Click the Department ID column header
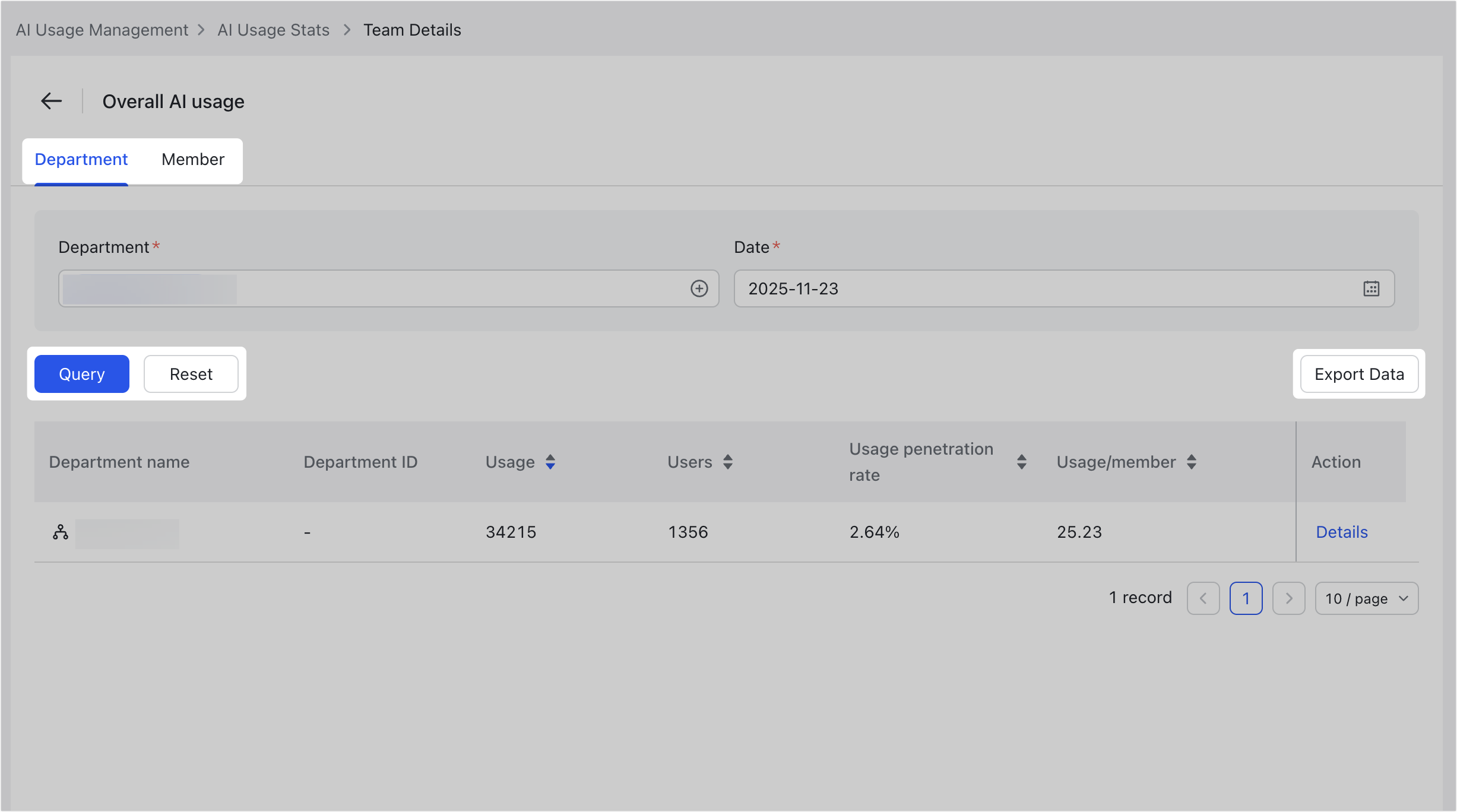 pos(360,462)
